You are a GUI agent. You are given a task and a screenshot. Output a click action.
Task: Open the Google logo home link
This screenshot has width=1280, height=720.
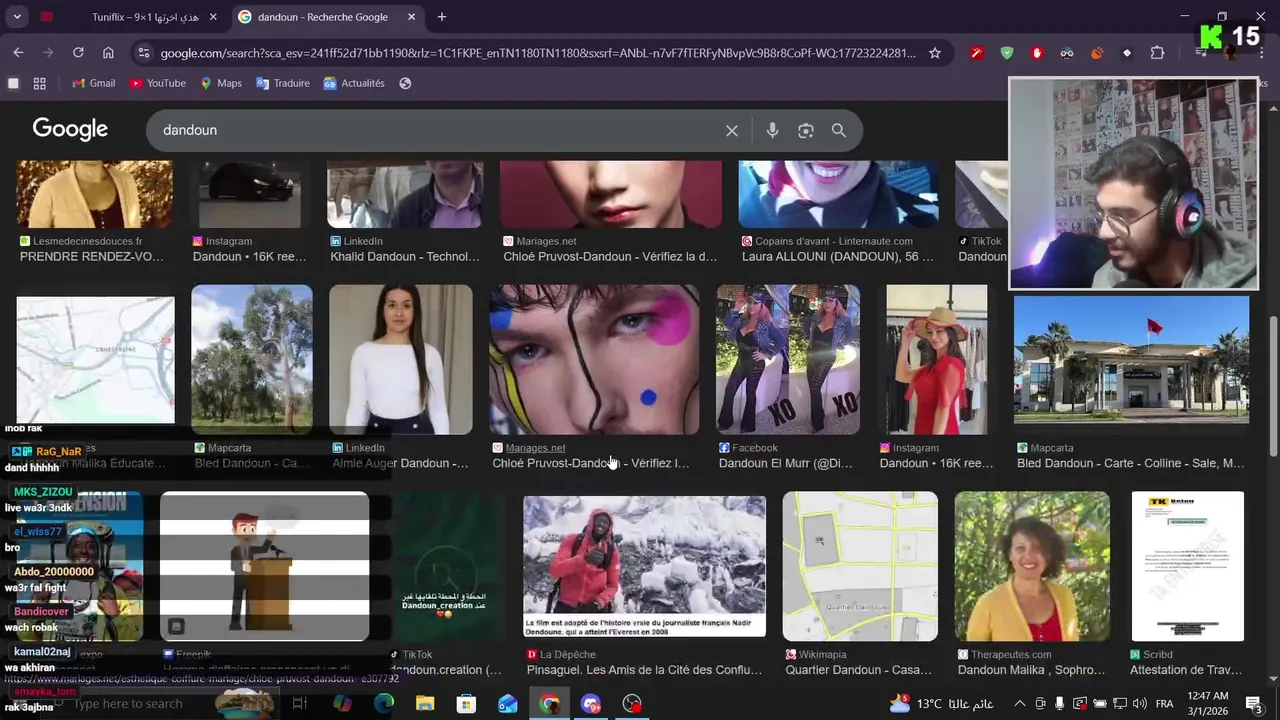[70, 129]
